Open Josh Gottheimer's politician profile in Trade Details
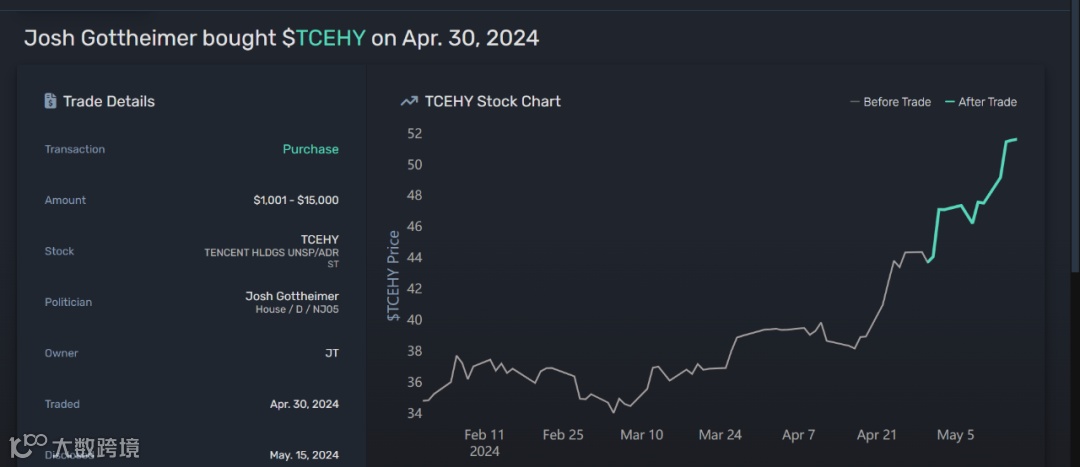Screen dimensions: 1080x467 292,296
